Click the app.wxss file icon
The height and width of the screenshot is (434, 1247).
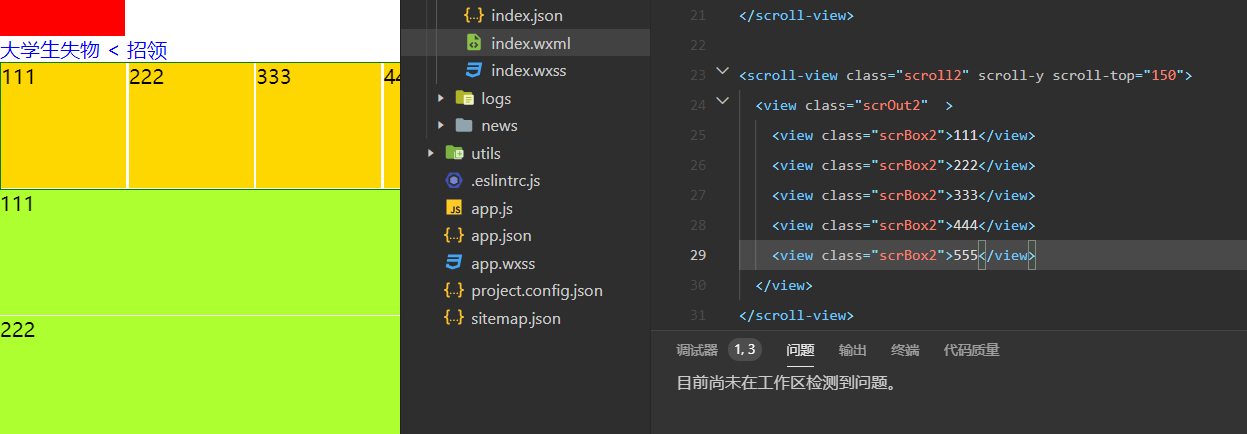(454, 264)
